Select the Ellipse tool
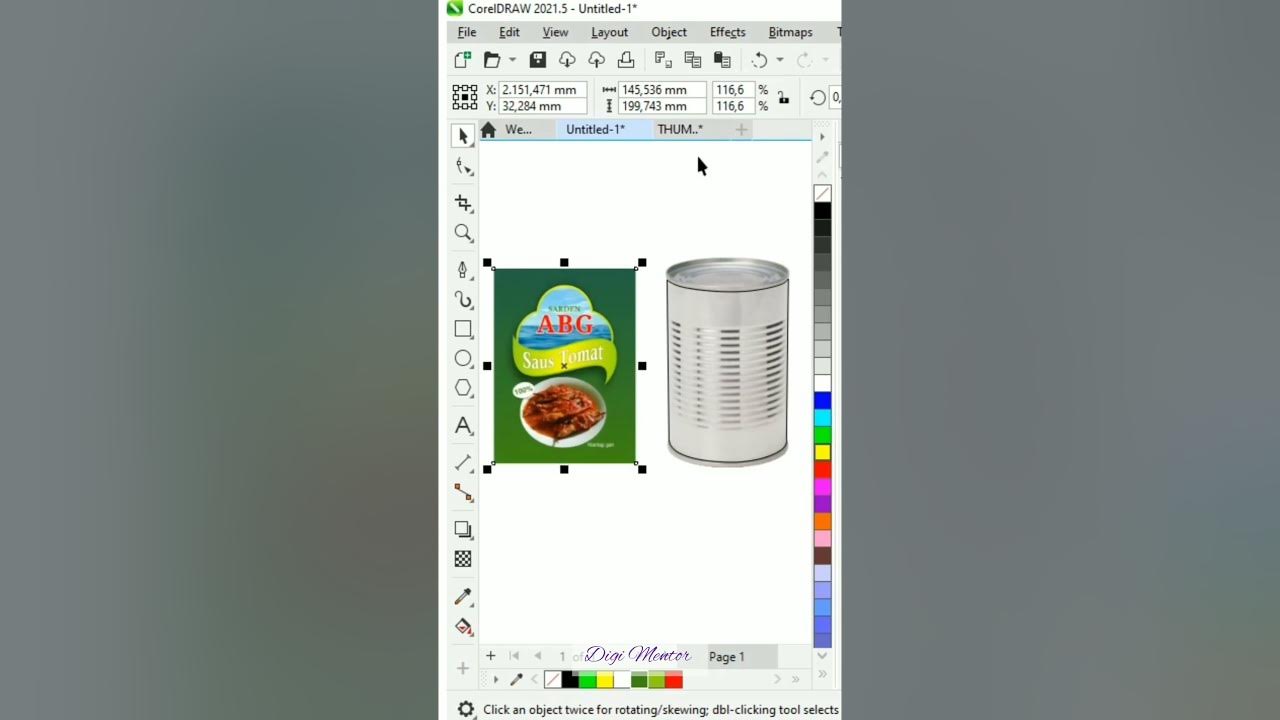Image resolution: width=1280 pixels, height=720 pixels. [463, 358]
